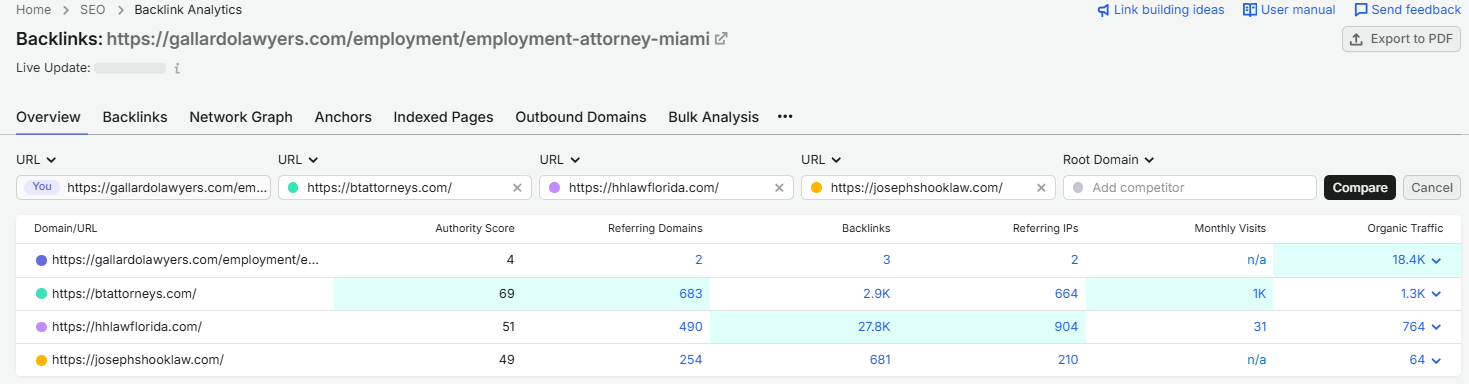This screenshot has height=384, width=1469.
Task: Click the Send feedback chat icon
Action: click(x=1361, y=10)
